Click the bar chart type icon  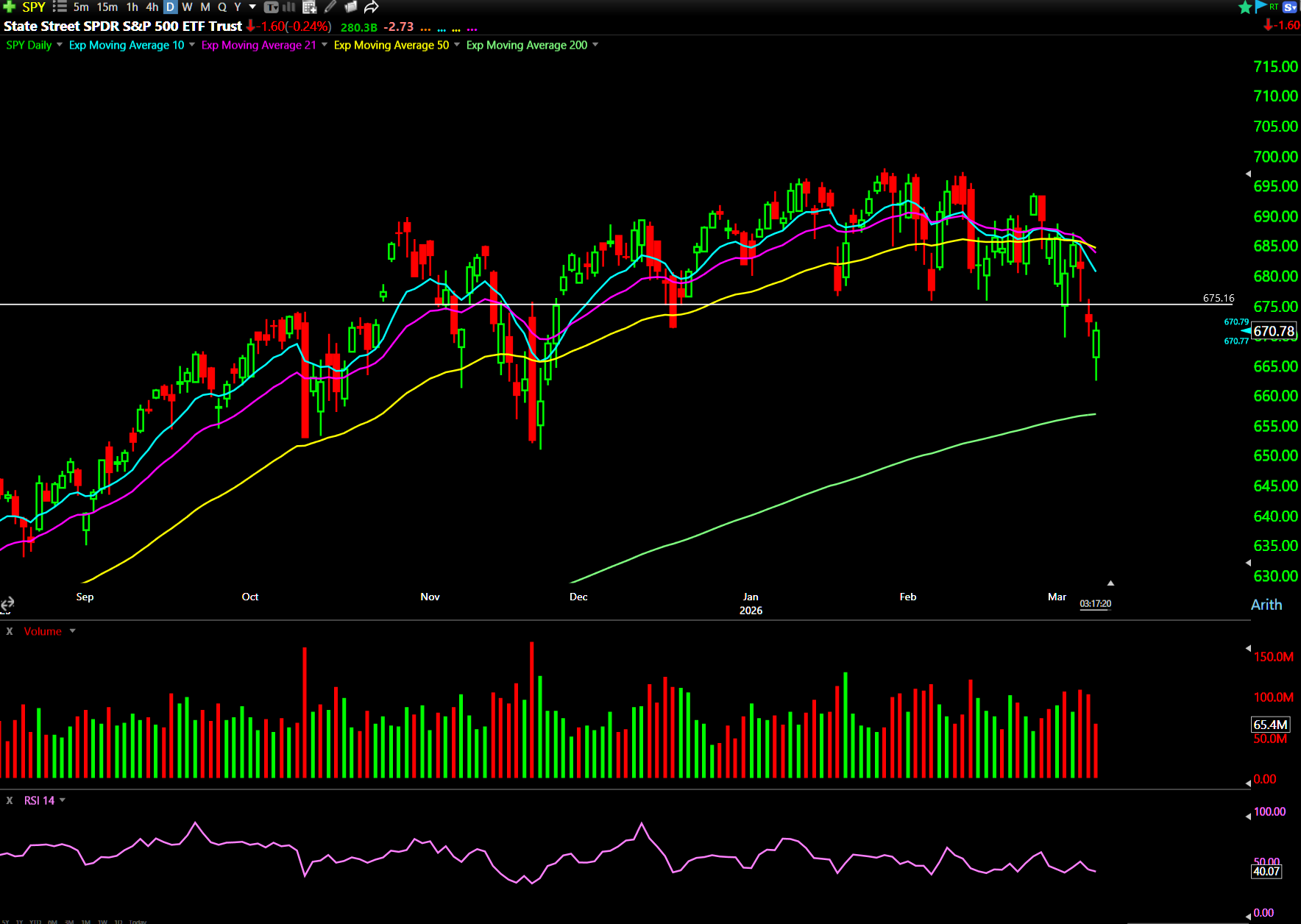[x=289, y=7]
